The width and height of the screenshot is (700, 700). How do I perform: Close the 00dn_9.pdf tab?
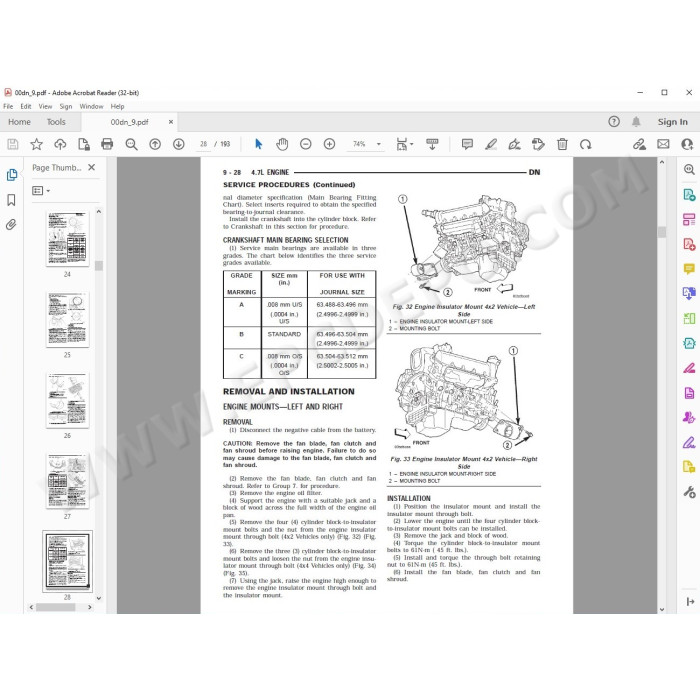coord(171,122)
